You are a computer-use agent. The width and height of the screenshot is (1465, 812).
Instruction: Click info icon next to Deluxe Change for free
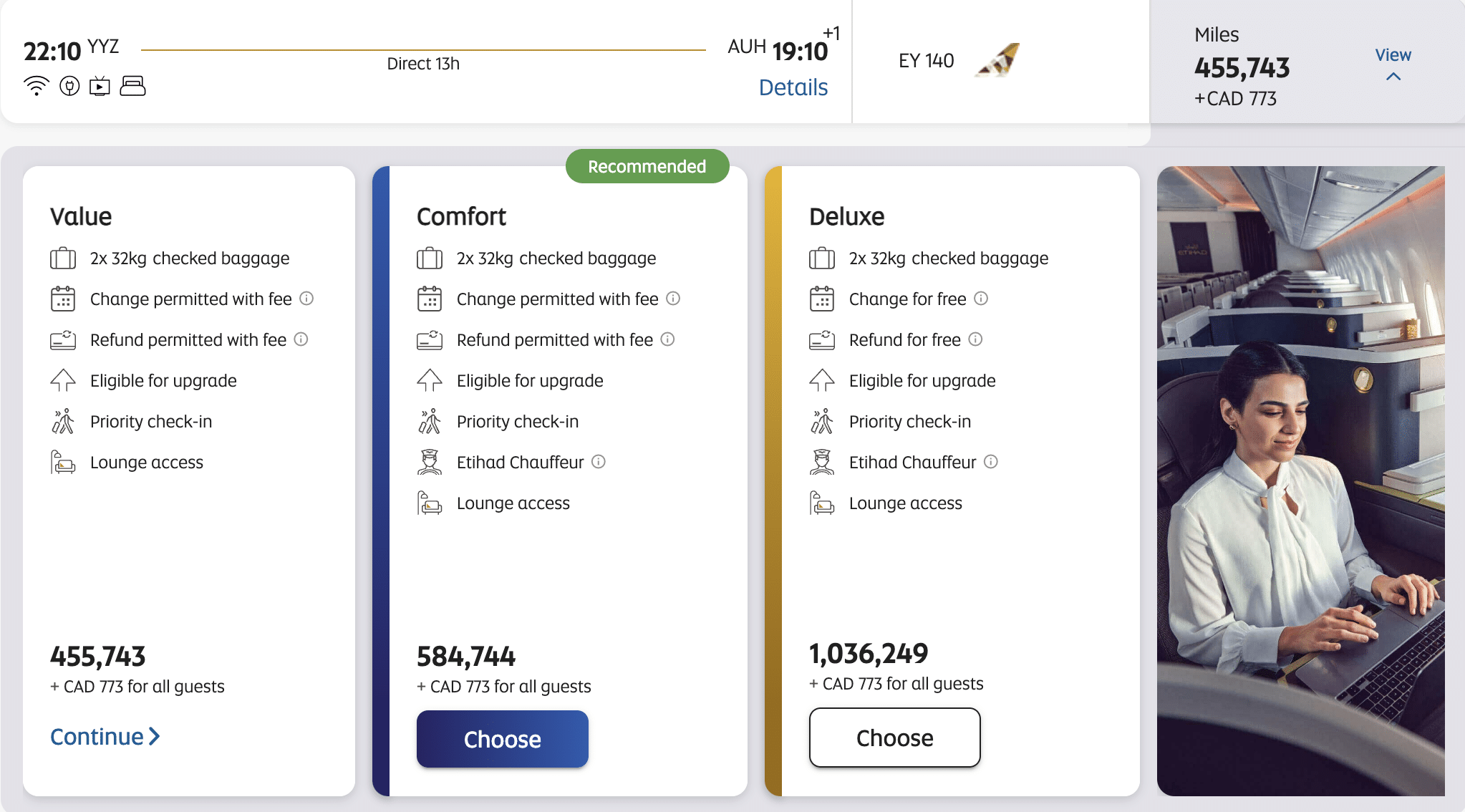[981, 299]
